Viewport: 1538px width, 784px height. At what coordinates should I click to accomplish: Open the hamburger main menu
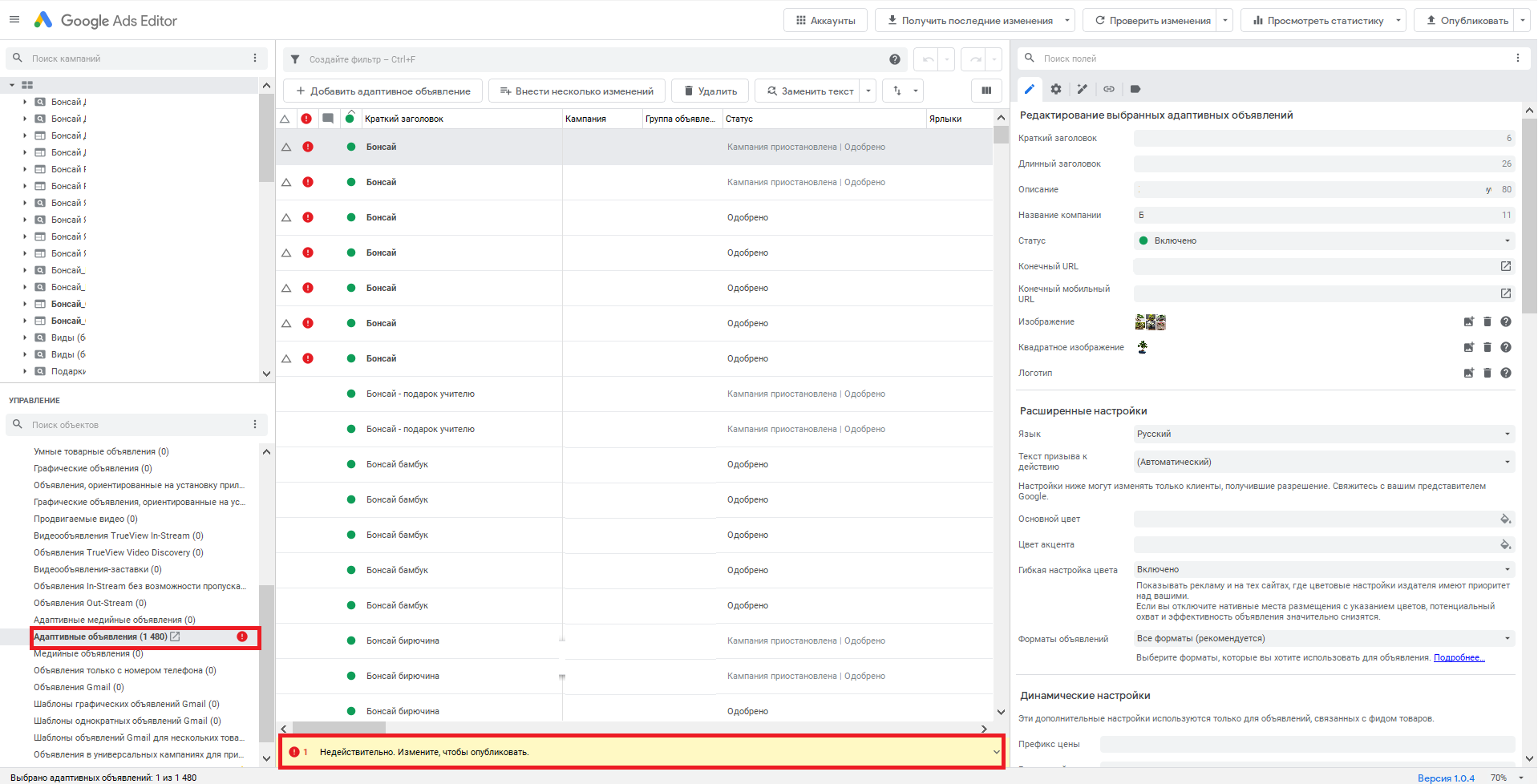[14, 20]
